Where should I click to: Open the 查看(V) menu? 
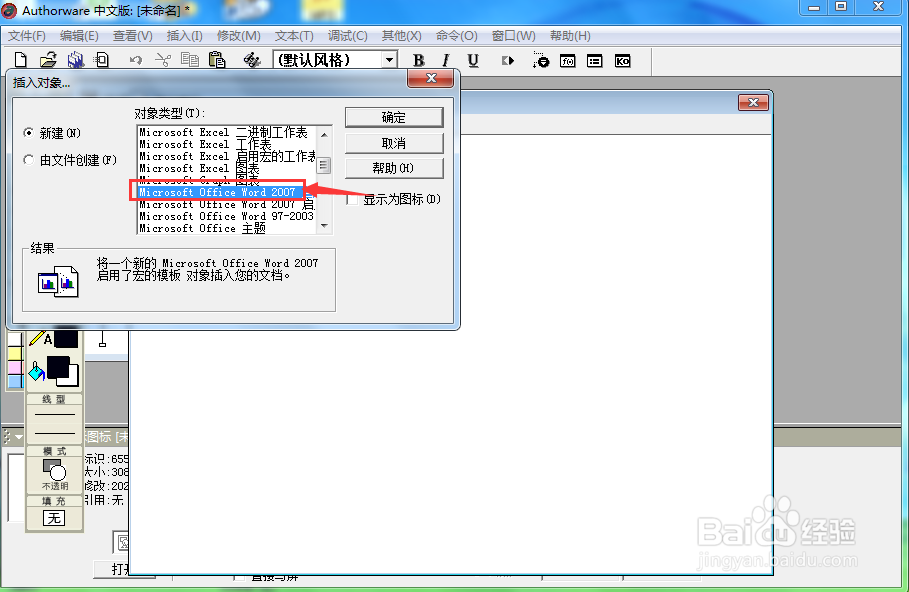point(132,36)
